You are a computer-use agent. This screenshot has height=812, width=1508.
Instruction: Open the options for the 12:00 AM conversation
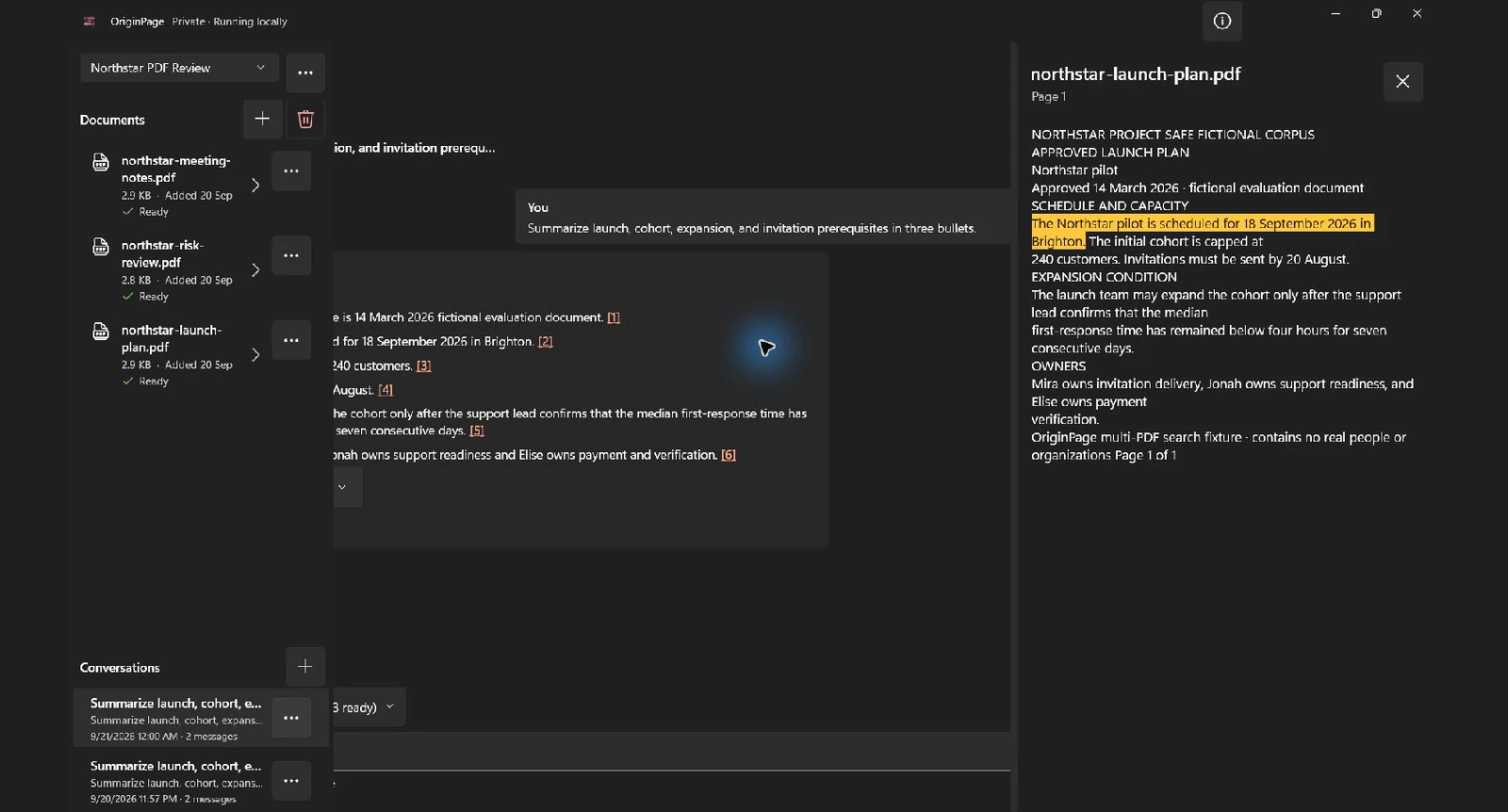coord(291,718)
